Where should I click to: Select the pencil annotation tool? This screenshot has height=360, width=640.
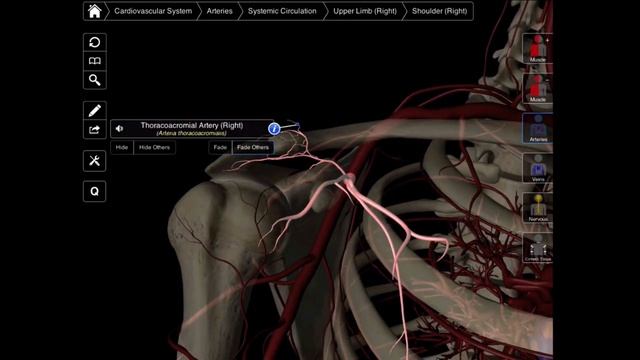click(95, 111)
